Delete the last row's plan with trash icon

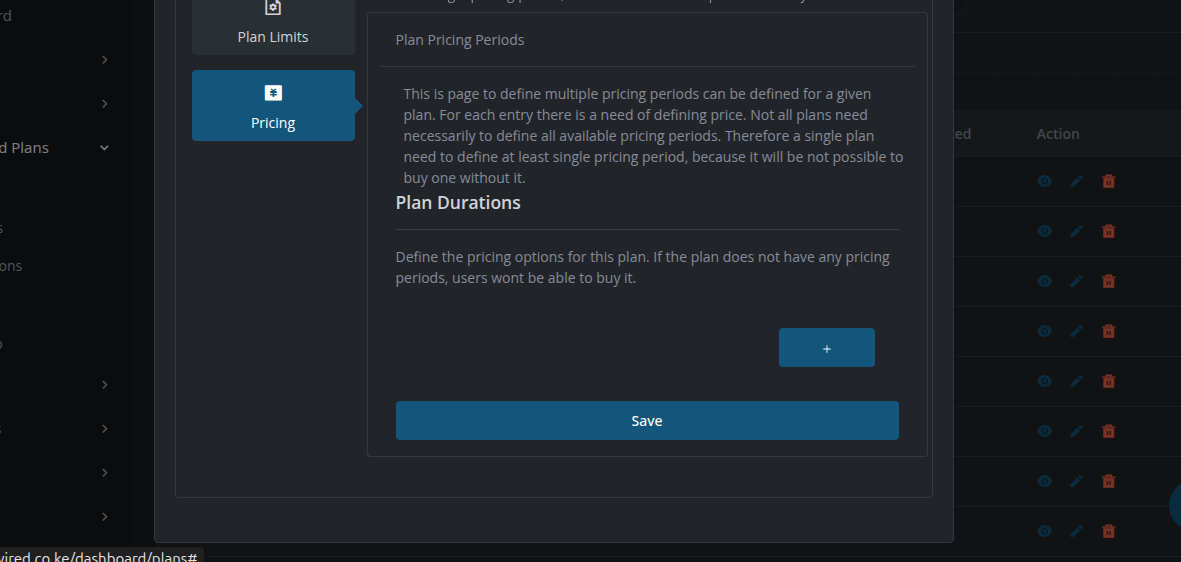1109,531
